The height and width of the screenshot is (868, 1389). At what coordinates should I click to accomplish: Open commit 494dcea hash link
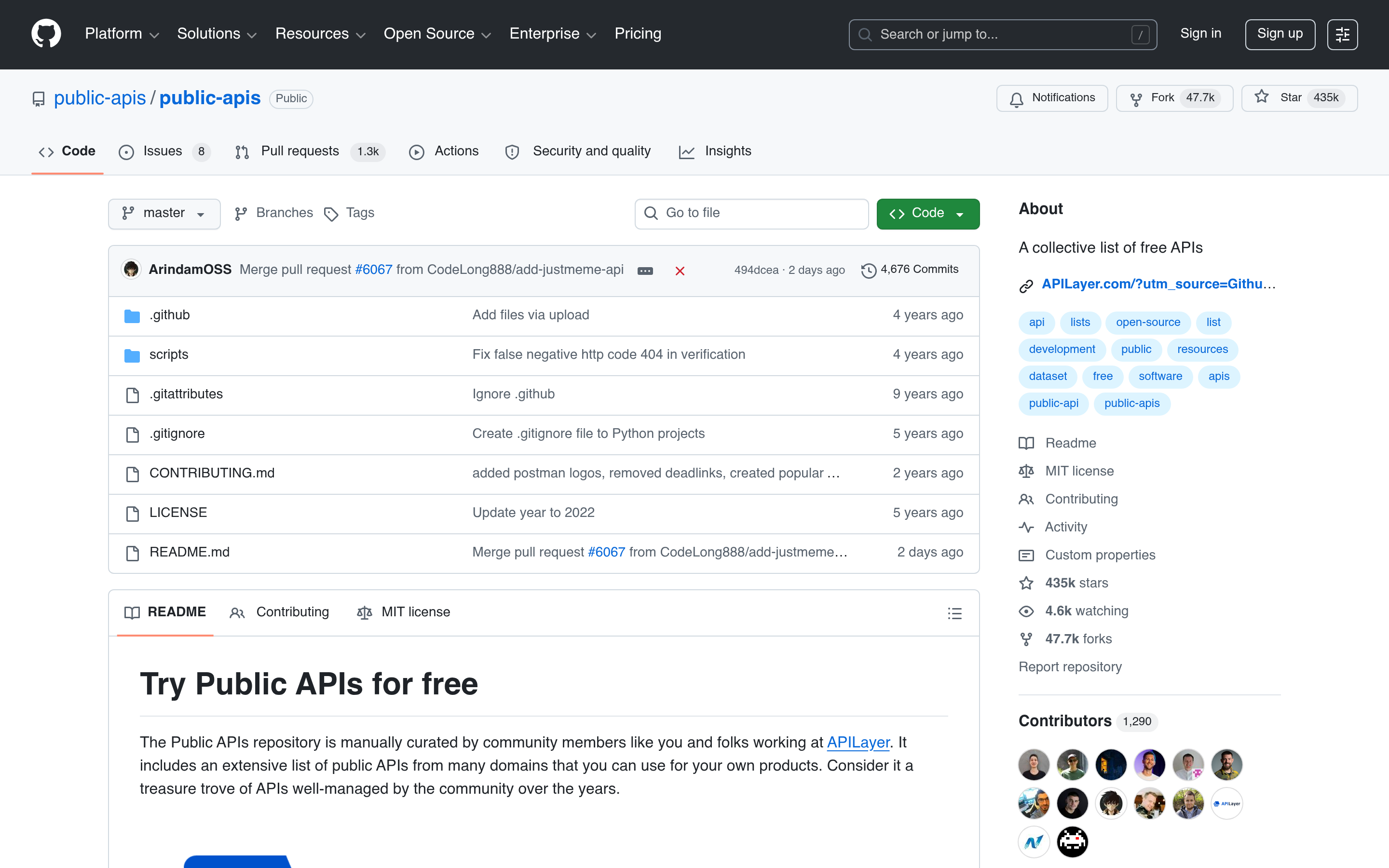(756, 270)
